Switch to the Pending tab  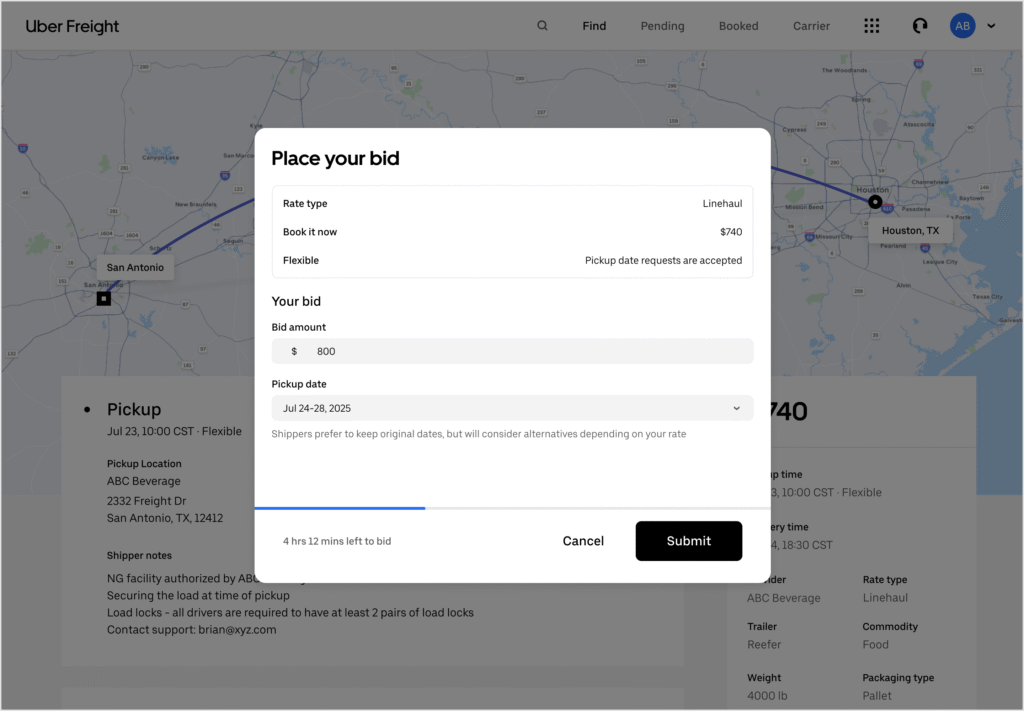pos(662,26)
